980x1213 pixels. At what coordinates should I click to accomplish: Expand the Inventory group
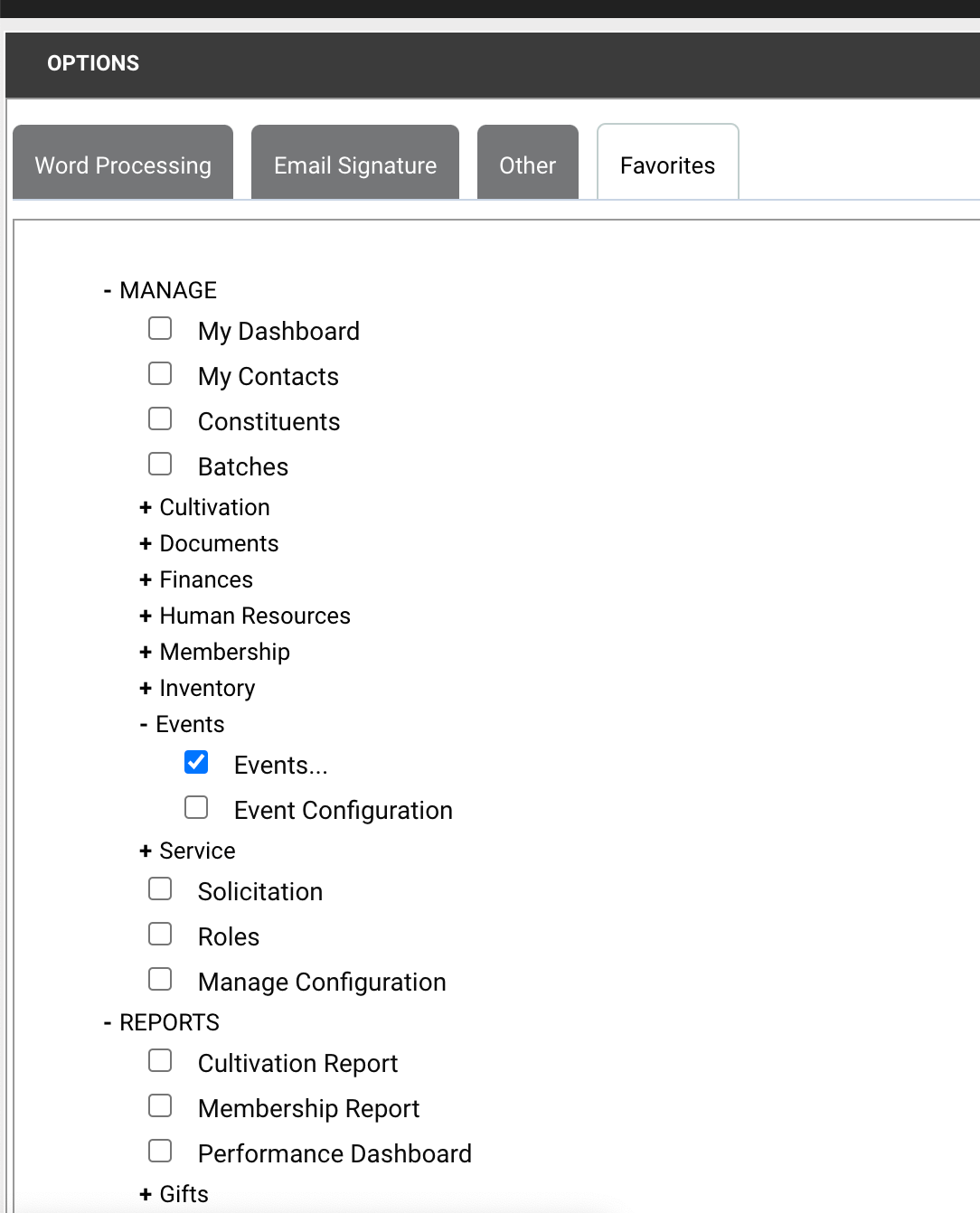coord(145,689)
